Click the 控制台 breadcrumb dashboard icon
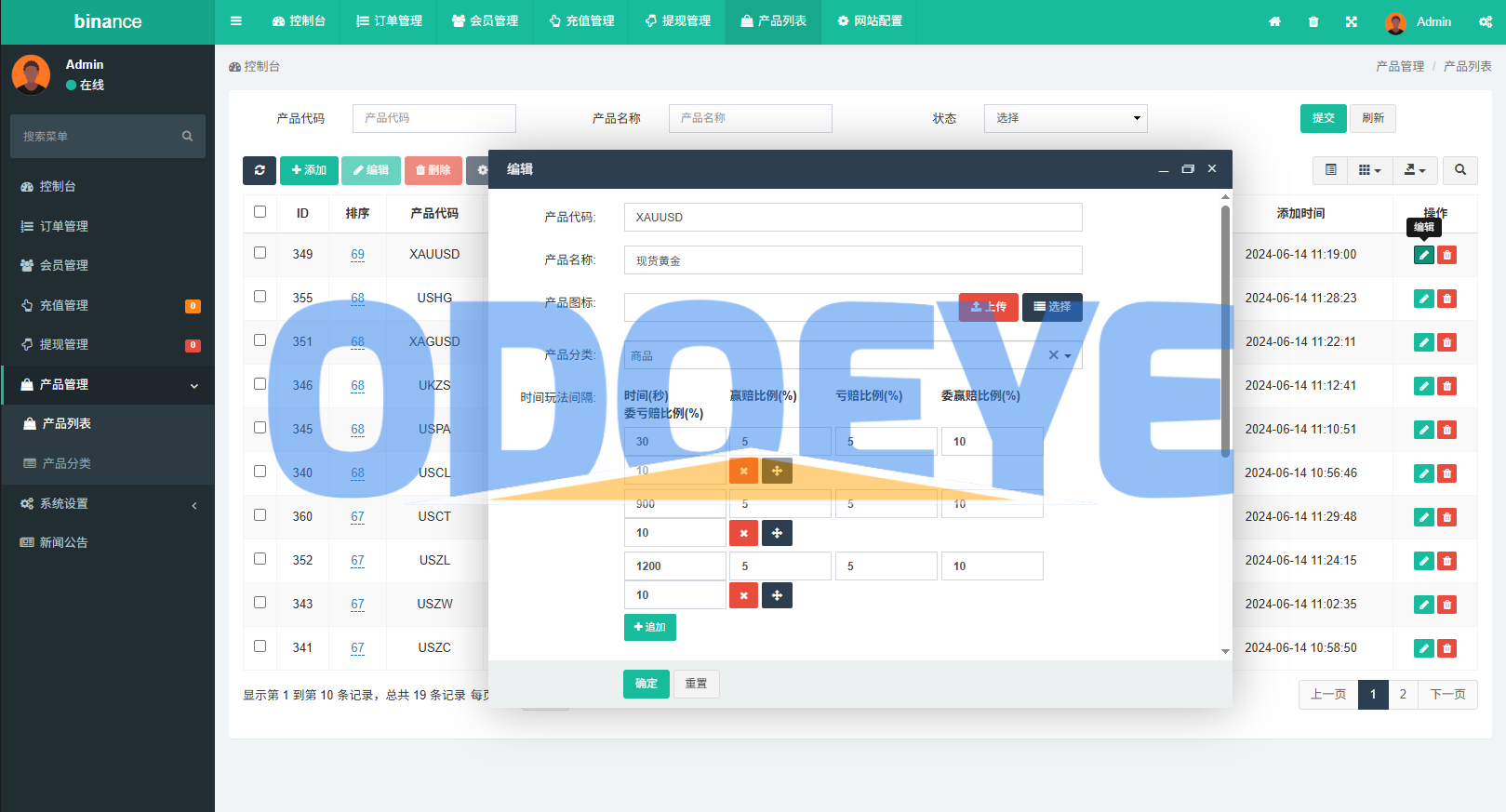This screenshot has width=1506, height=812. coord(235,67)
